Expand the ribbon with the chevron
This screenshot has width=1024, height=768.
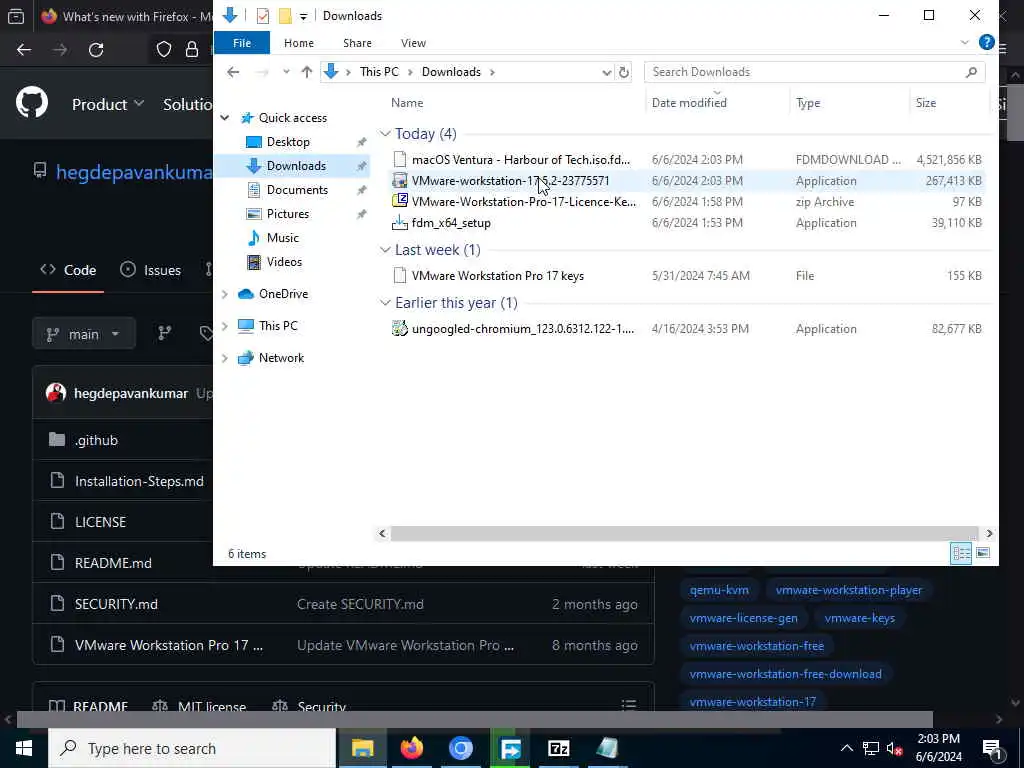click(965, 42)
